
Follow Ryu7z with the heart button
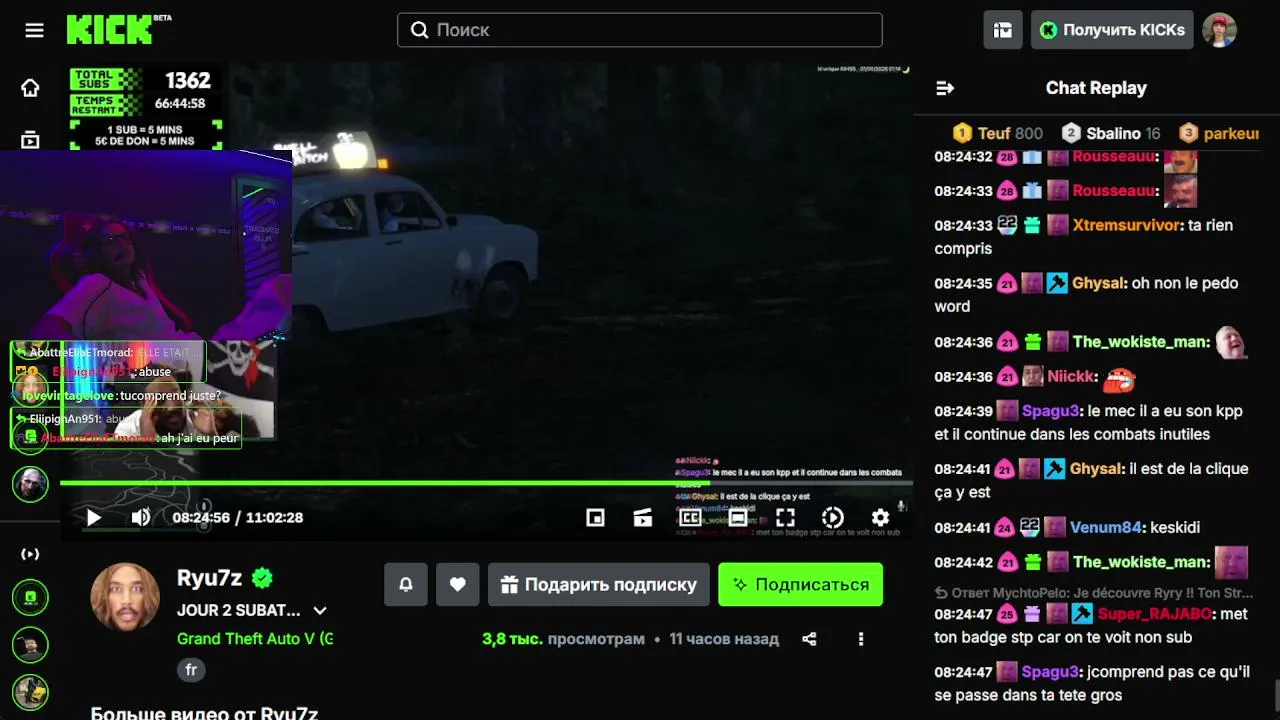coord(458,584)
